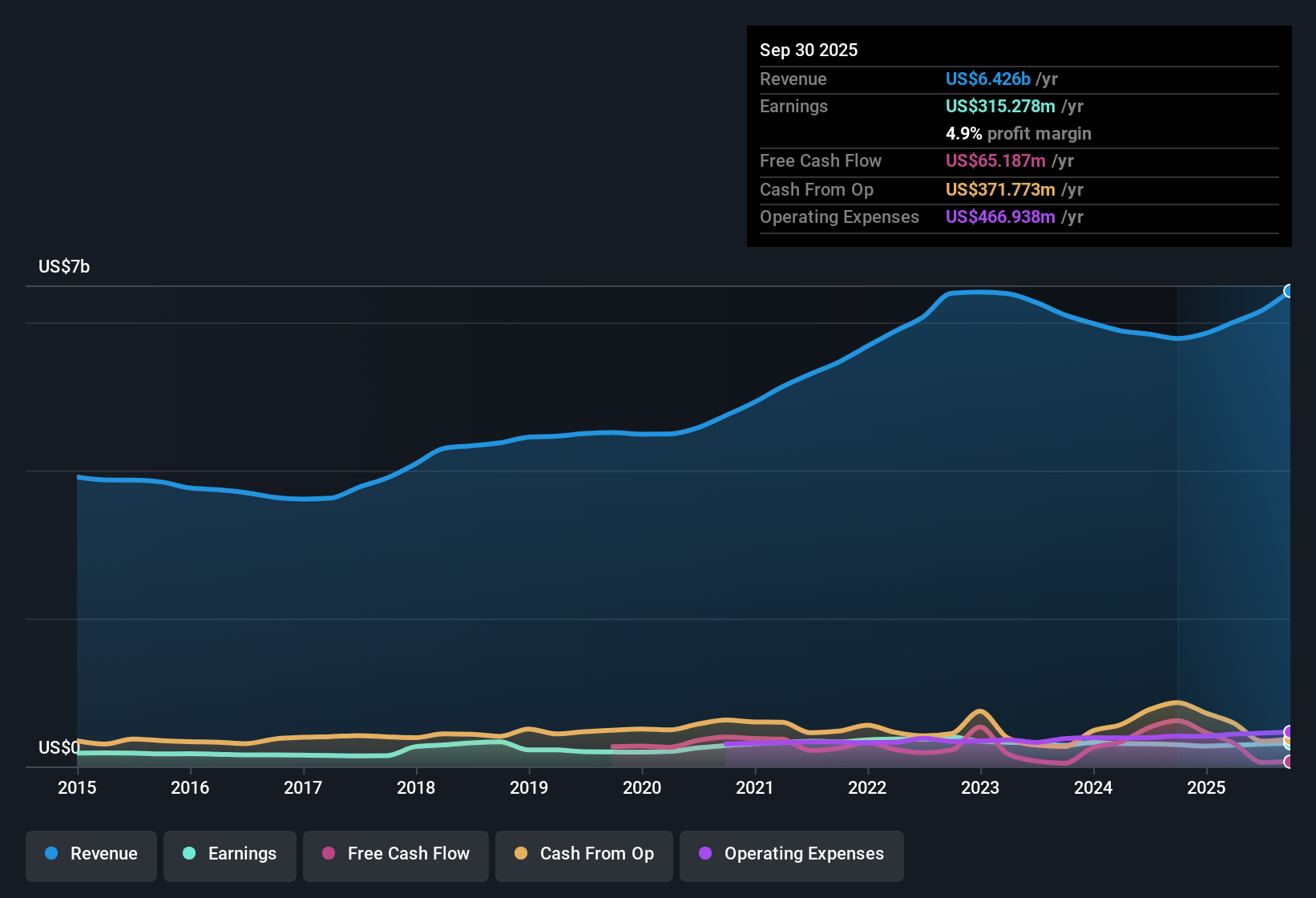The image size is (1316, 898).
Task: Select the 2020 year label on axis
Action: pyautogui.click(x=641, y=788)
